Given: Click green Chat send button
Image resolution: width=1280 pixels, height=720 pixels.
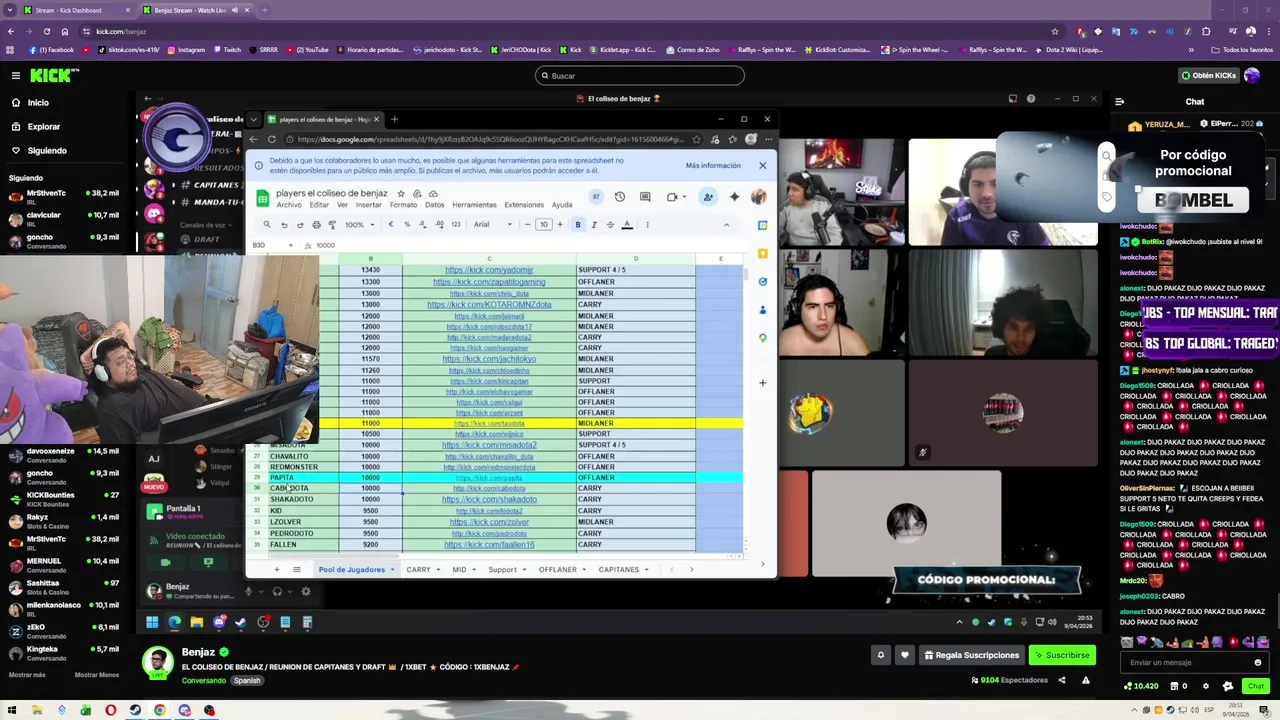Looking at the screenshot, I should point(1256,686).
